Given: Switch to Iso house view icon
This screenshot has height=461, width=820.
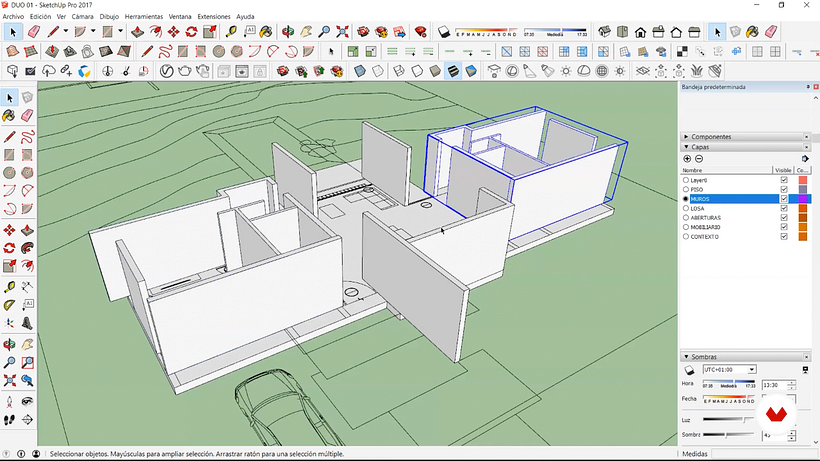Looking at the screenshot, I should [604, 32].
